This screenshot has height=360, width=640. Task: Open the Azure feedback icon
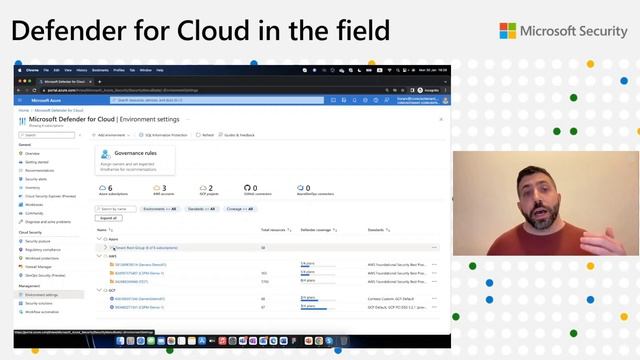tap(386, 100)
